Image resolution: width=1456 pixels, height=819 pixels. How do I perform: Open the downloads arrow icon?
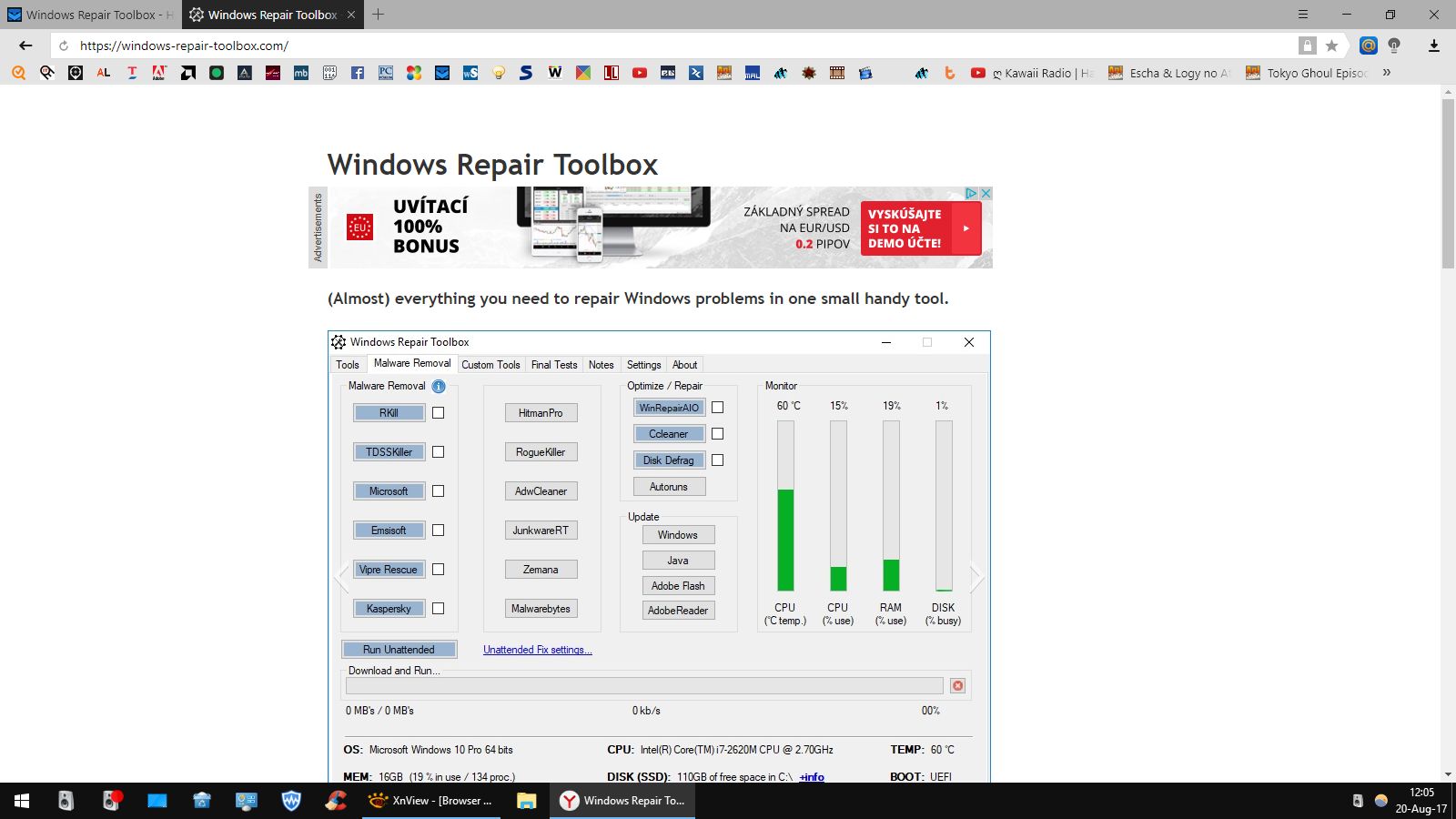point(1434,45)
